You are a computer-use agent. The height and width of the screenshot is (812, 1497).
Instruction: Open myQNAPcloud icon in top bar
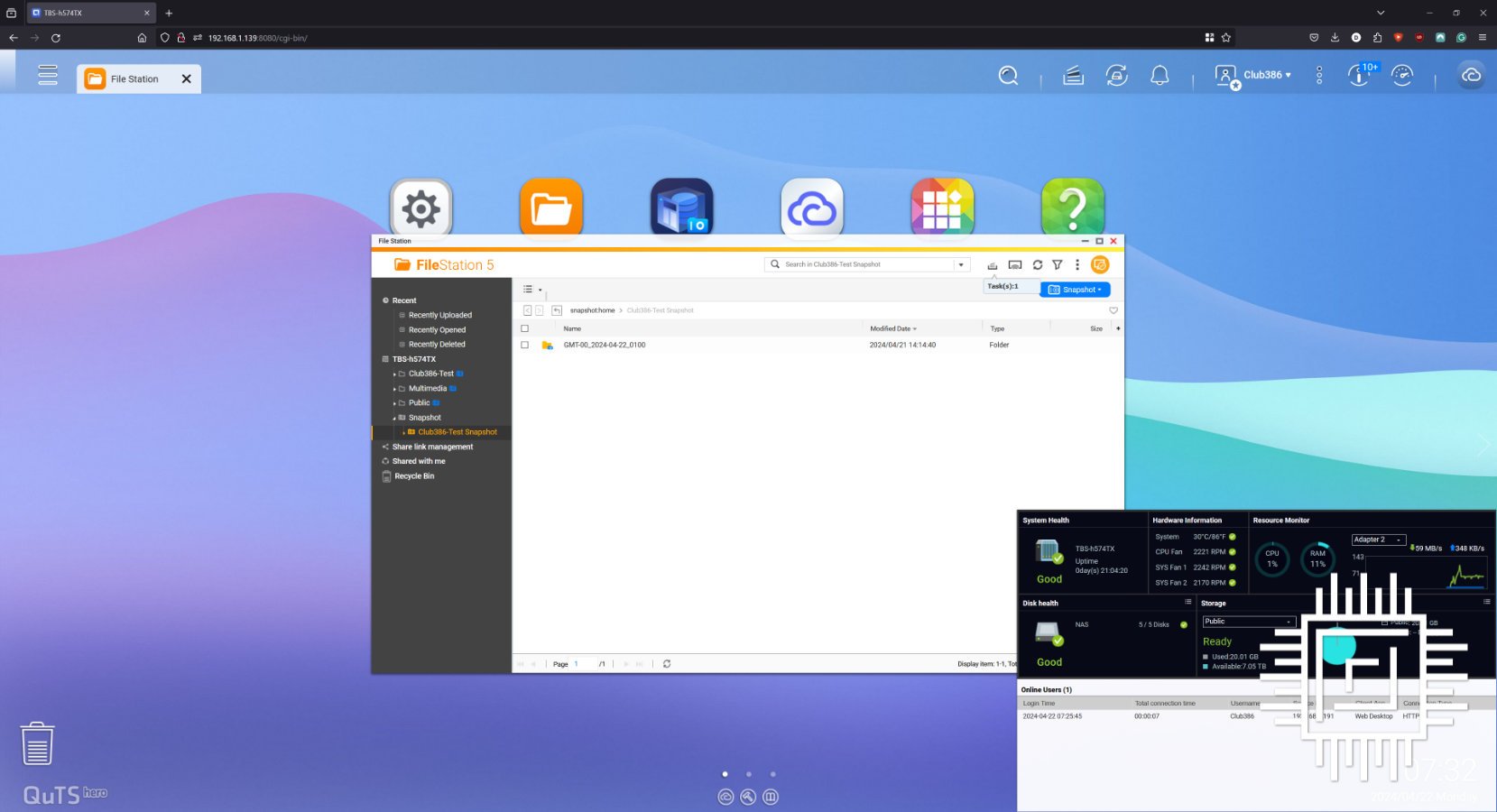point(1471,76)
